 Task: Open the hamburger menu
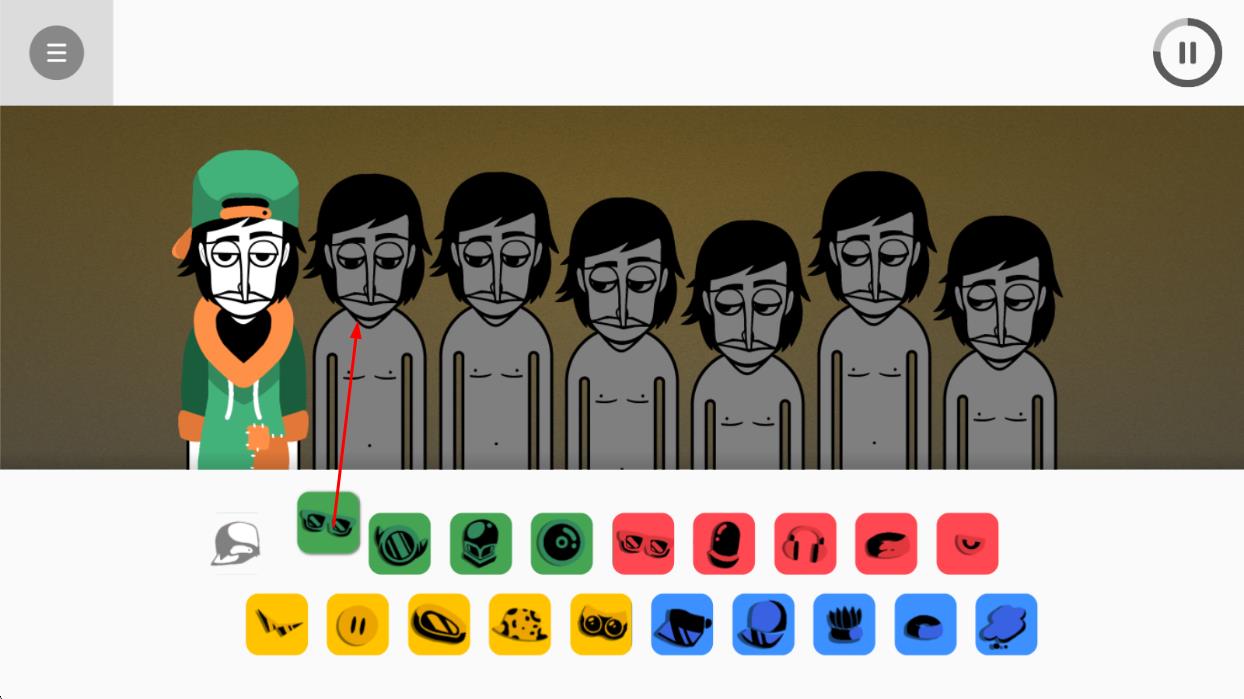click(x=56, y=52)
